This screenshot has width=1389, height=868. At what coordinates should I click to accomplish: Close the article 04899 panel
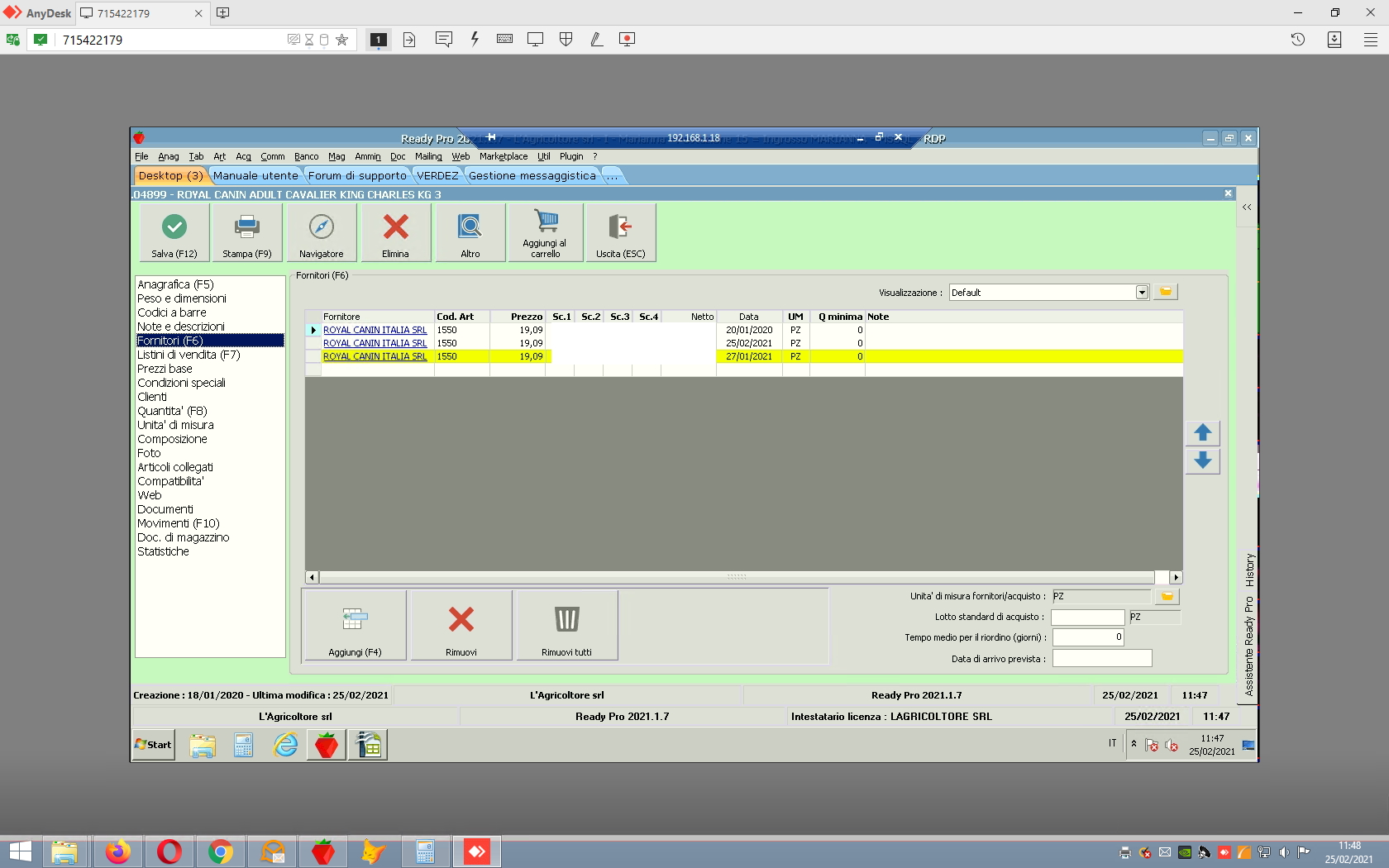(x=1228, y=193)
